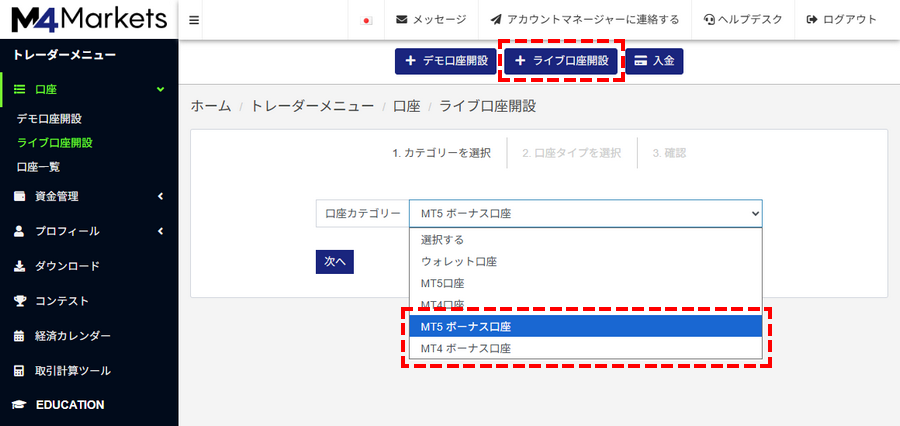This screenshot has width=900, height=426.
Task: Click the calendar icon beside 経済カレンダー
Action: coord(20,336)
